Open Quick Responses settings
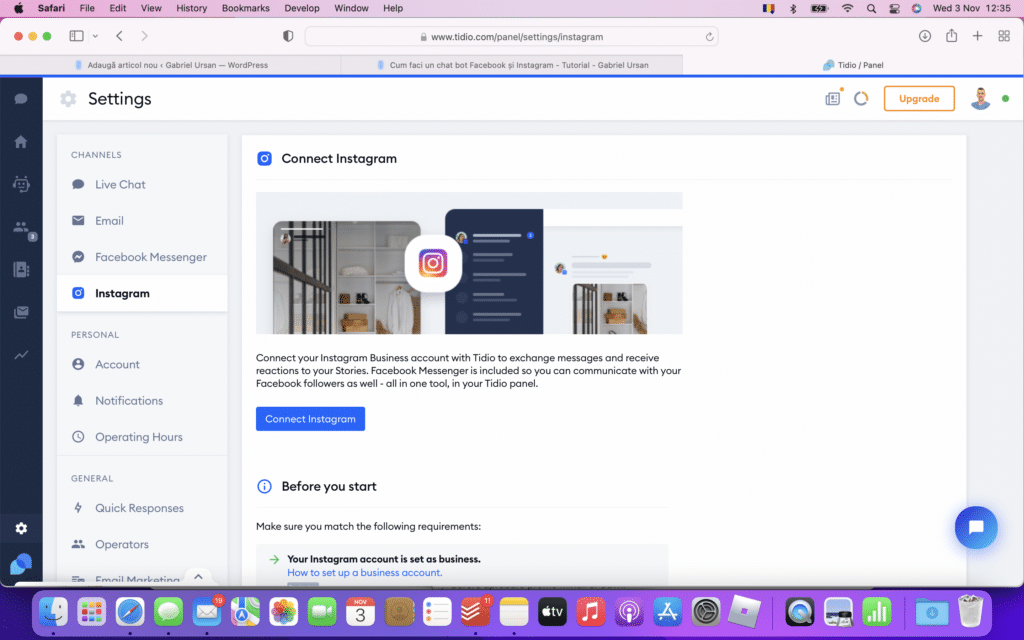The image size is (1024, 640). click(142, 508)
